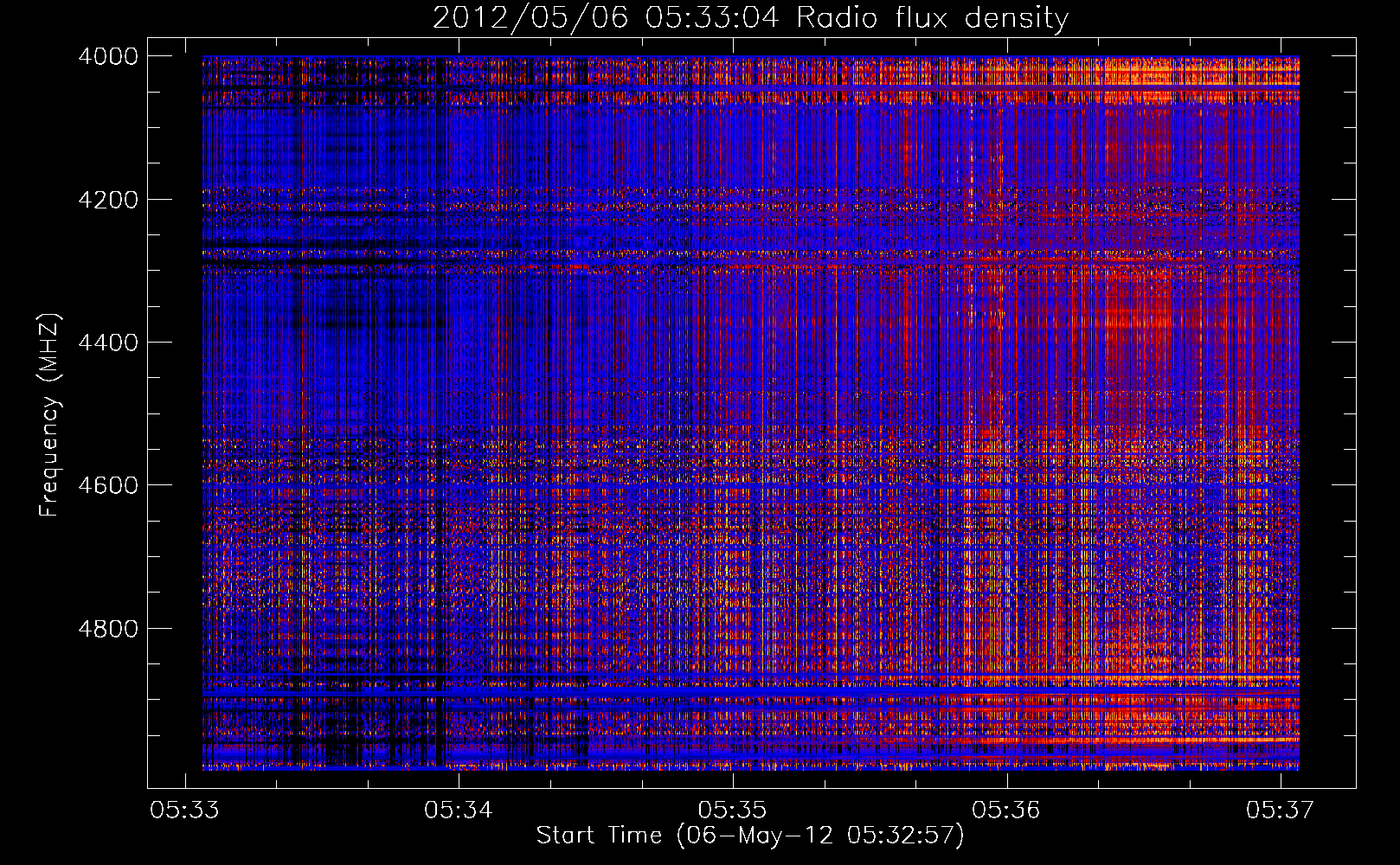The width and height of the screenshot is (1400, 865).
Task: Click the plot title 'Radio flux density'
Action: point(933,18)
